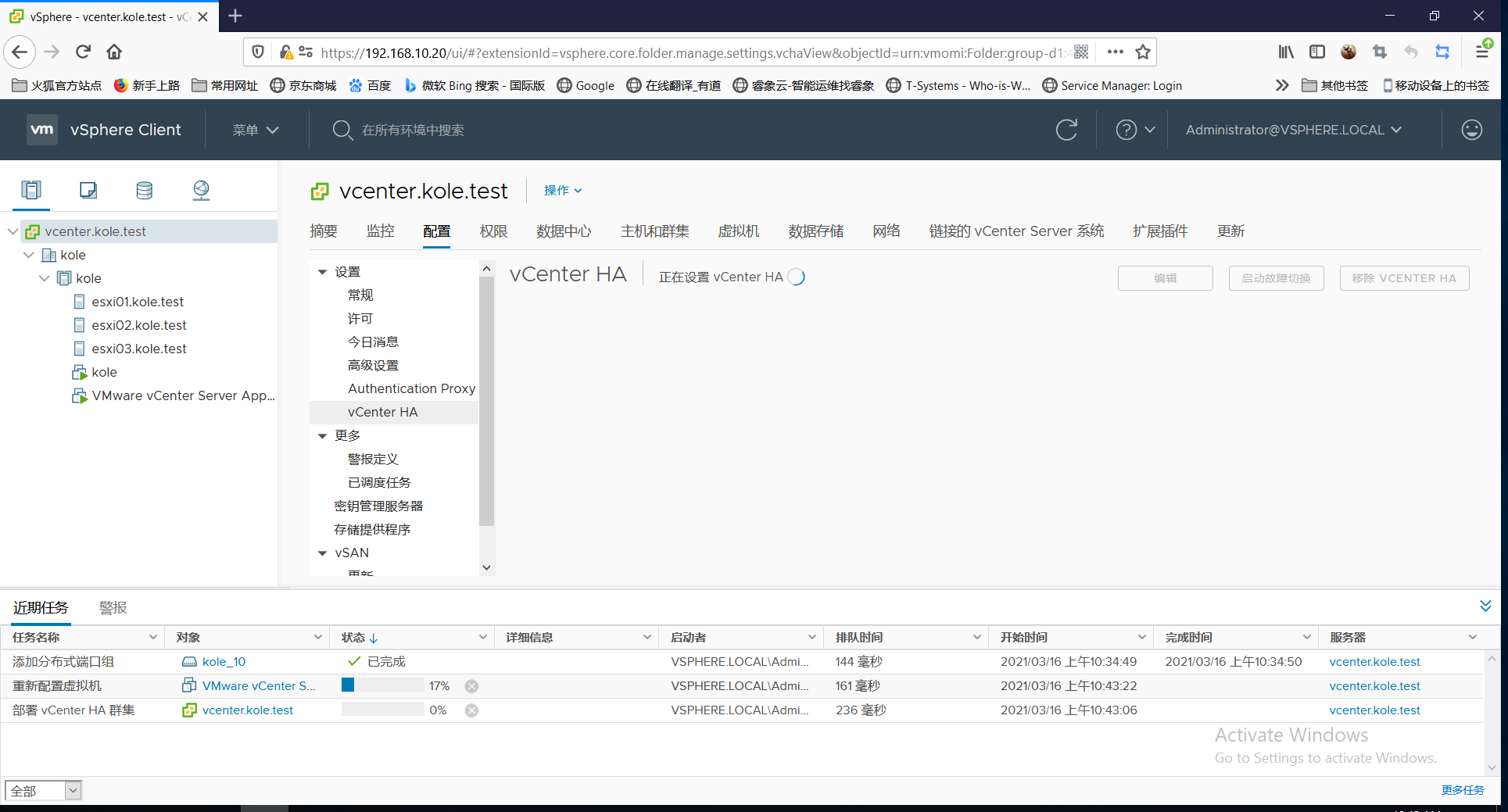
Task: Switch to the VMs and Templates inventory icon
Action: pos(88,190)
